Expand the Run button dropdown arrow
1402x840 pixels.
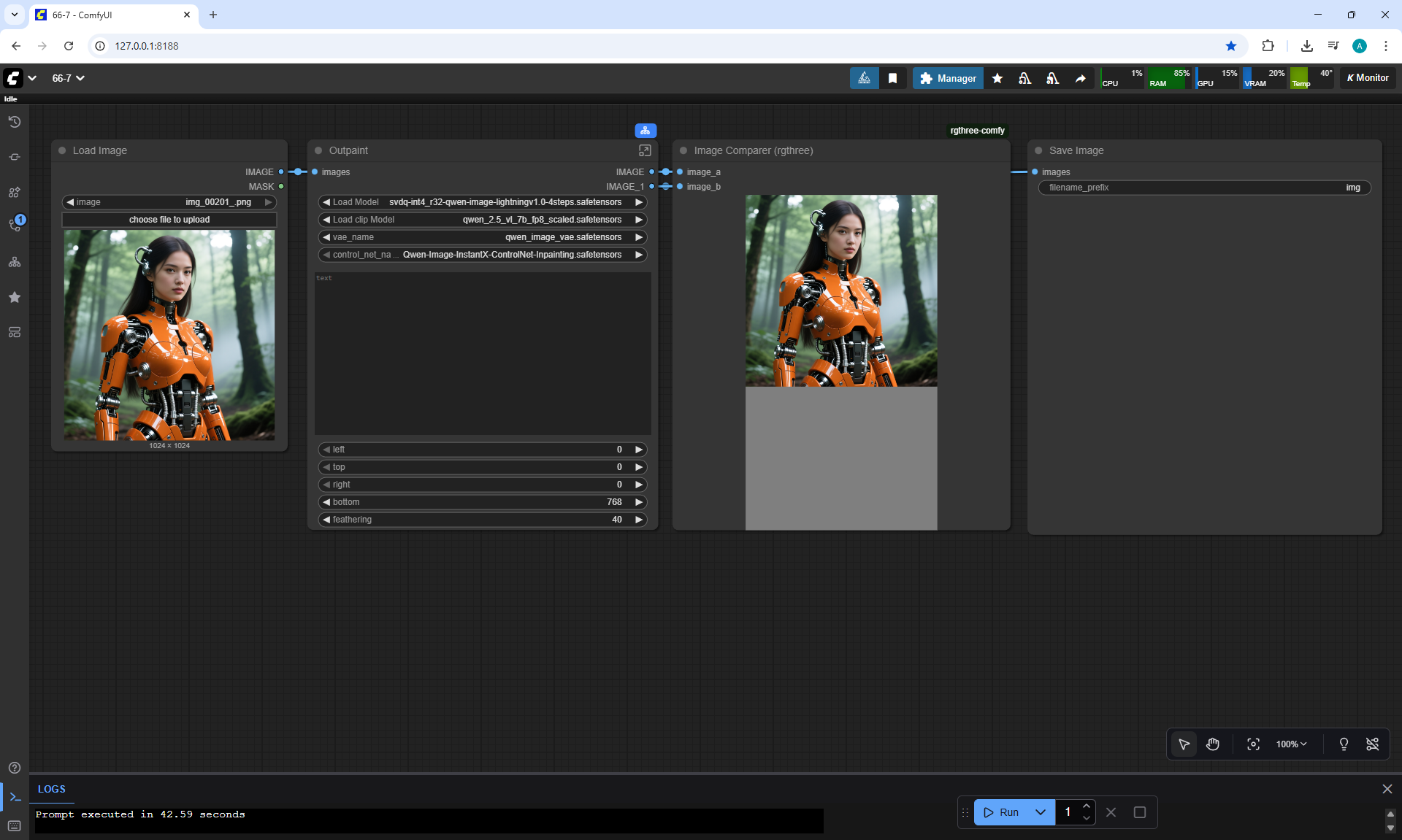(1040, 812)
